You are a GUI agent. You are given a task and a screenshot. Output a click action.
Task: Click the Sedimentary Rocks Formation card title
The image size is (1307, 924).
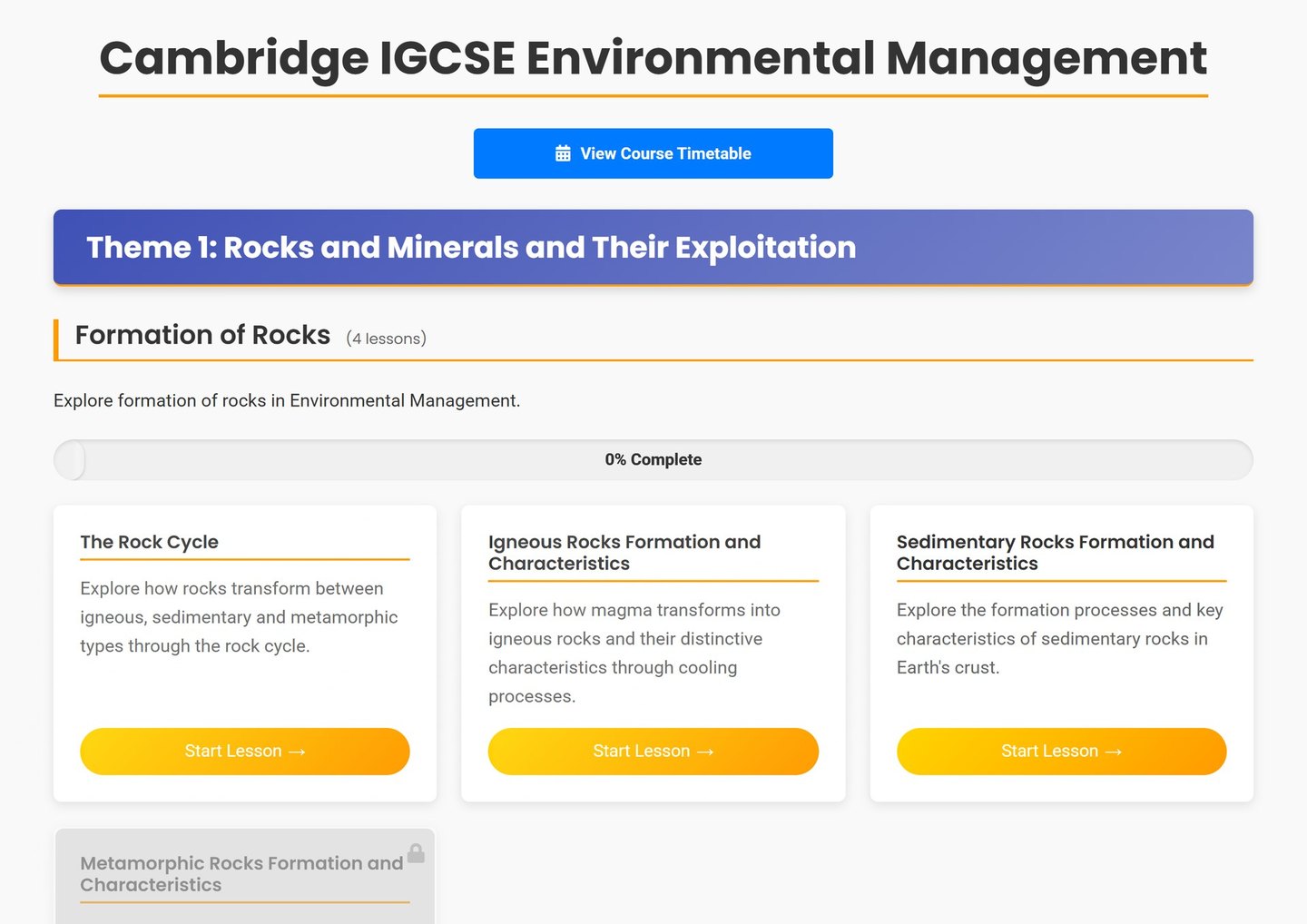point(1056,553)
